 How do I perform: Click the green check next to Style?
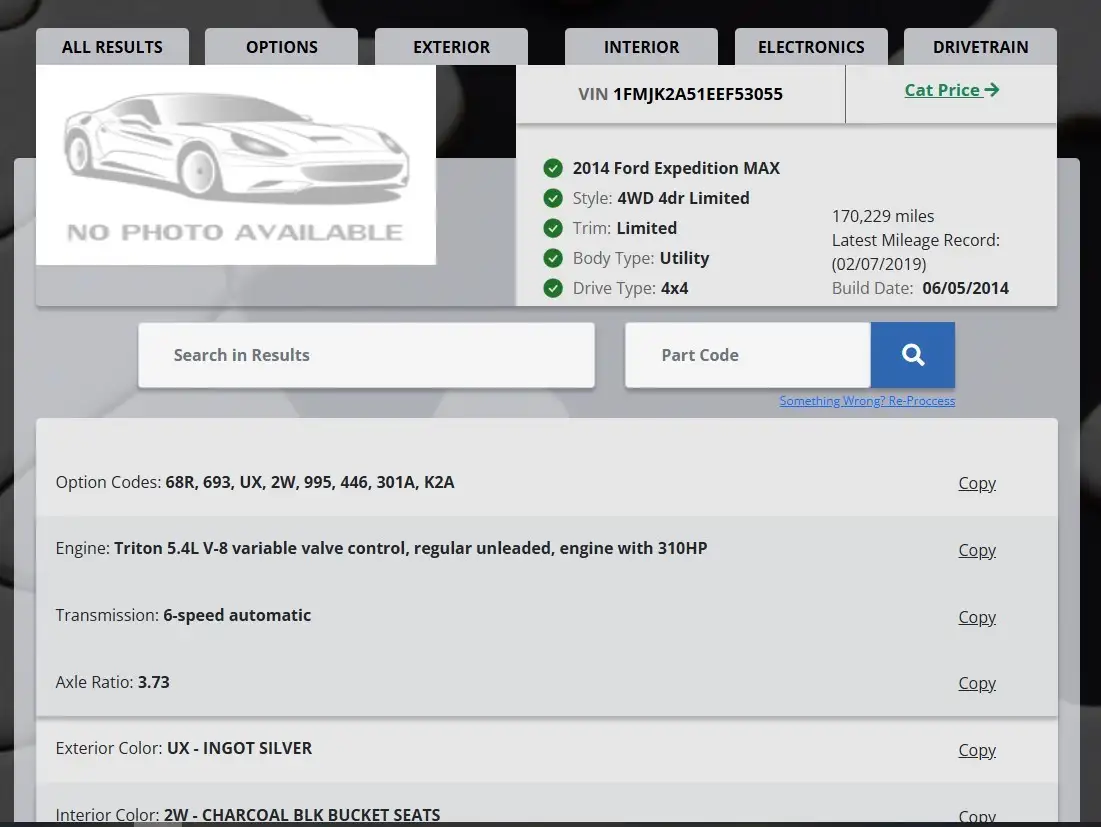click(553, 198)
